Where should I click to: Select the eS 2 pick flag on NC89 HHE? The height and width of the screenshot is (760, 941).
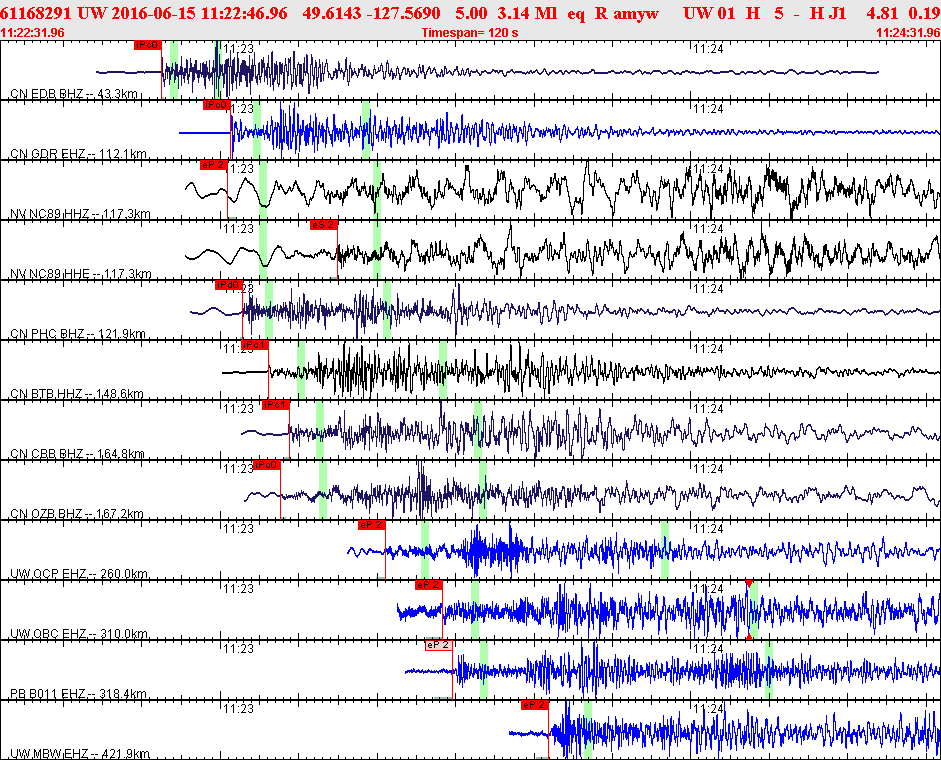click(323, 225)
